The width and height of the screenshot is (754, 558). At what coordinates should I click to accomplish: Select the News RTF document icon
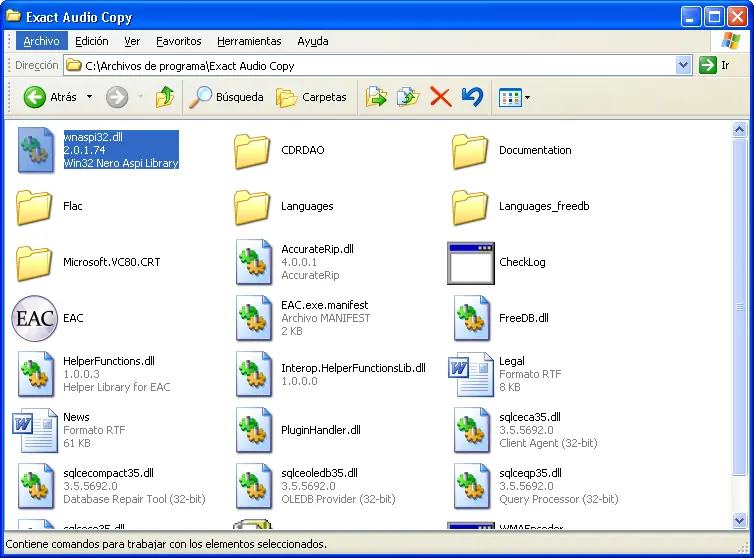(x=35, y=431)
